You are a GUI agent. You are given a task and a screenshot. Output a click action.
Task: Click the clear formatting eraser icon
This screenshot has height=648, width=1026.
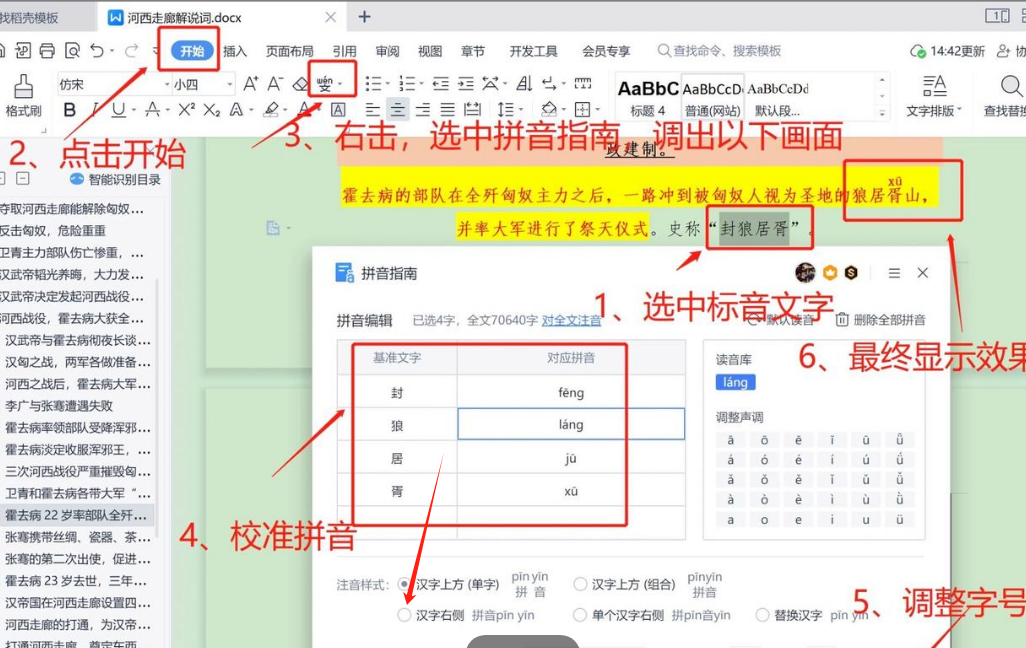point(300,84)
